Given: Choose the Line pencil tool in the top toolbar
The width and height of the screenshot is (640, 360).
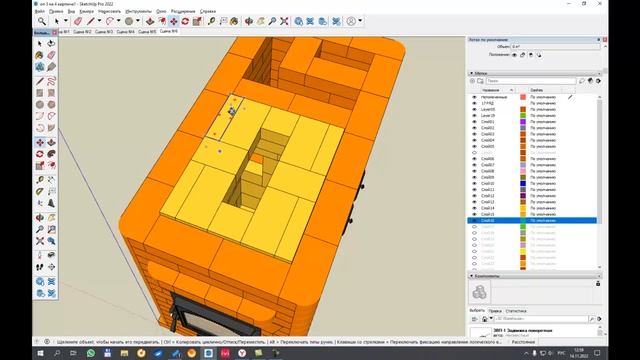Looking at the screenshot, I should [90, 21].
